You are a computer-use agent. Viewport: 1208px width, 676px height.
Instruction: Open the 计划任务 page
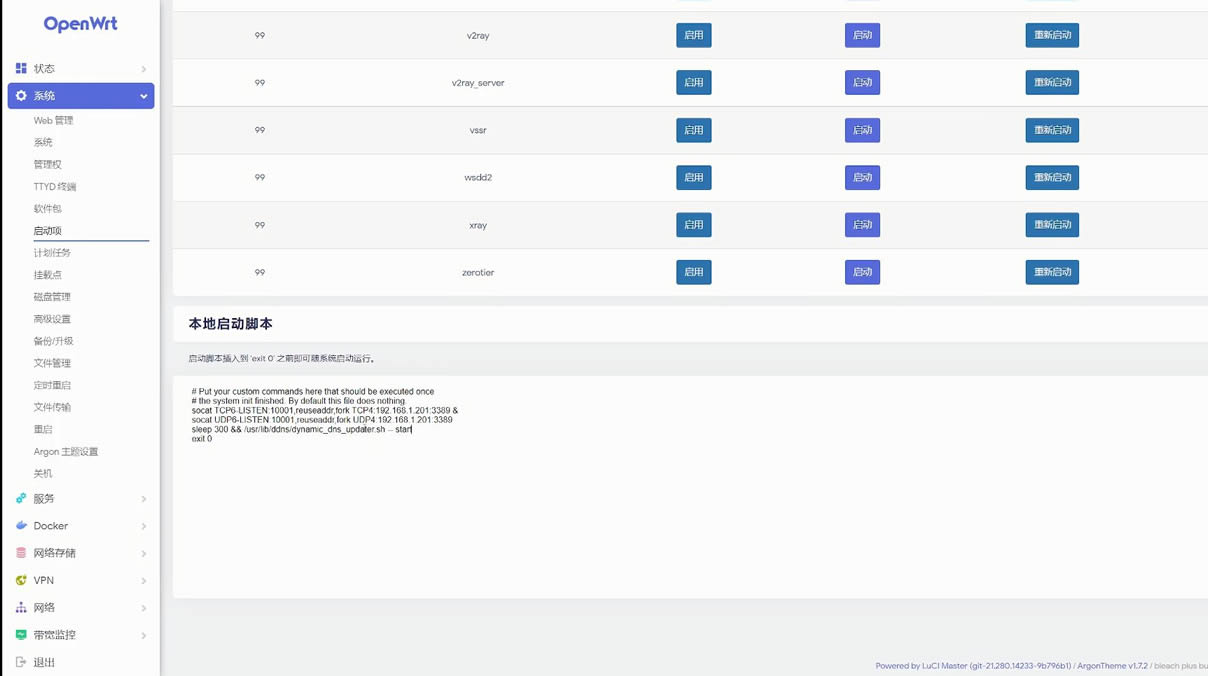[x=52, y=252]
